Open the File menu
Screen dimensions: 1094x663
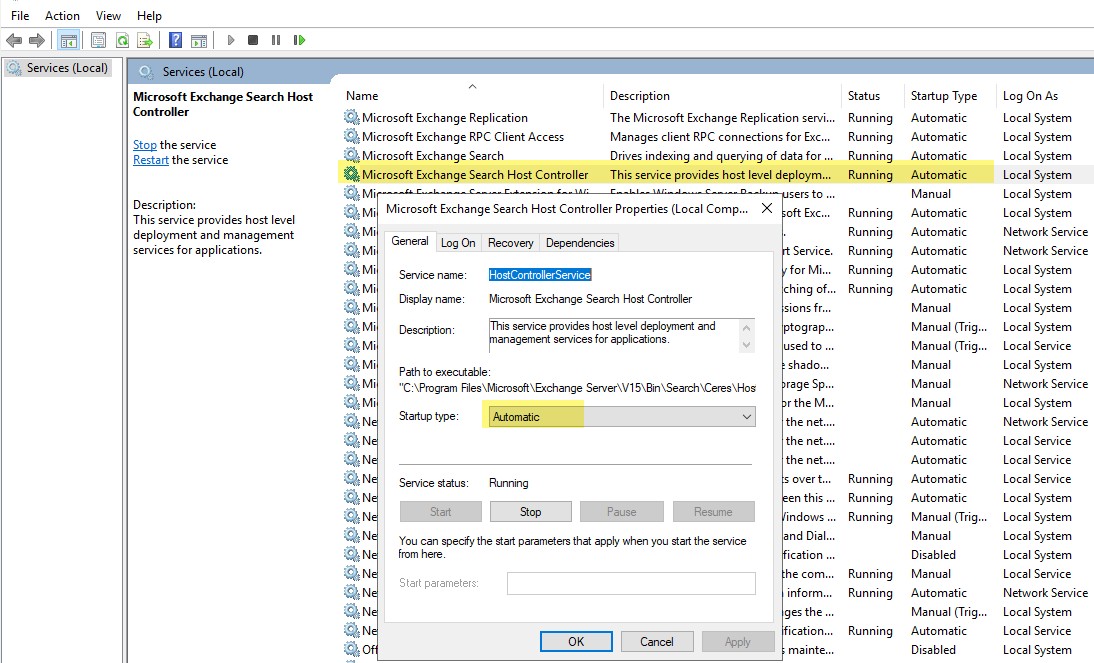coord(20,15)
